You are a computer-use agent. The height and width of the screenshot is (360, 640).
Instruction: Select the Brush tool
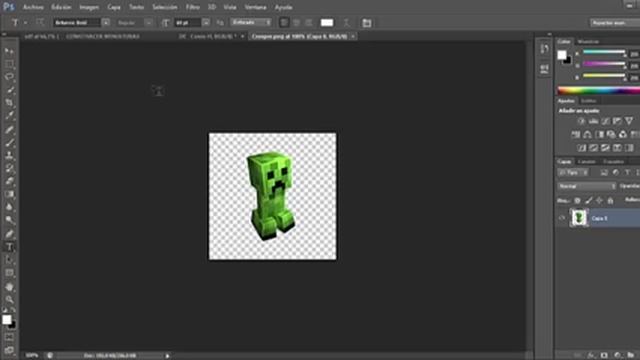[x=9, y=143]
